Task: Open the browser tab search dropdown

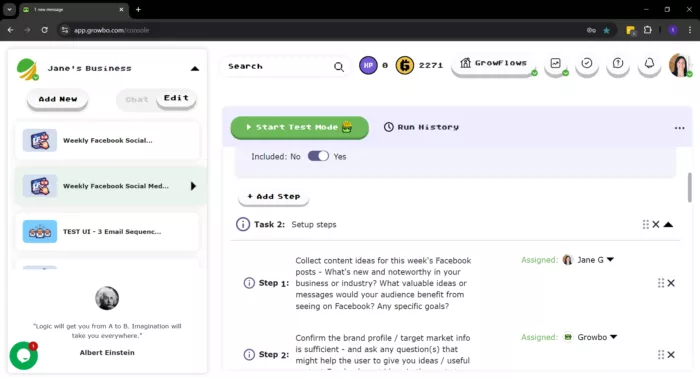Action: 9,9
